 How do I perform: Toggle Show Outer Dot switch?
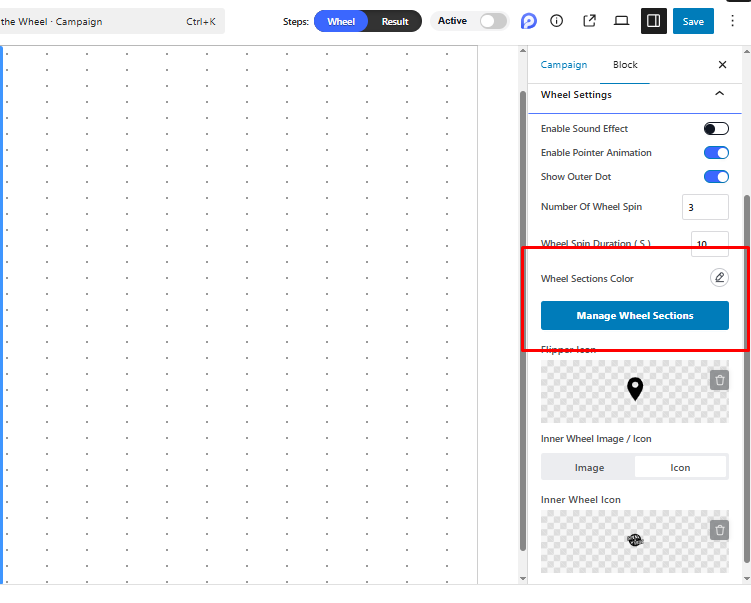(716, 177)
